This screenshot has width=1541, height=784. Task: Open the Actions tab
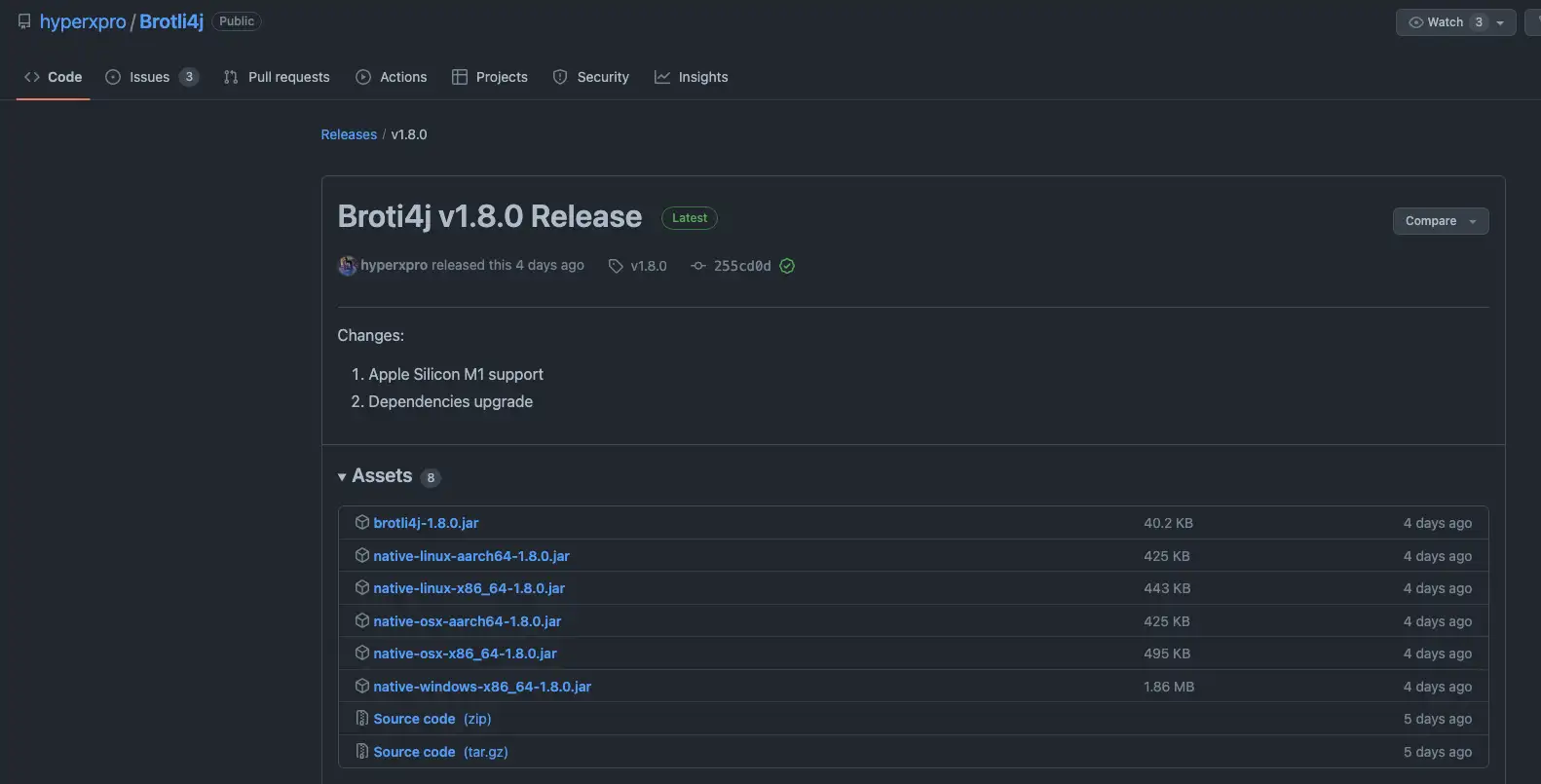[391, 77]
